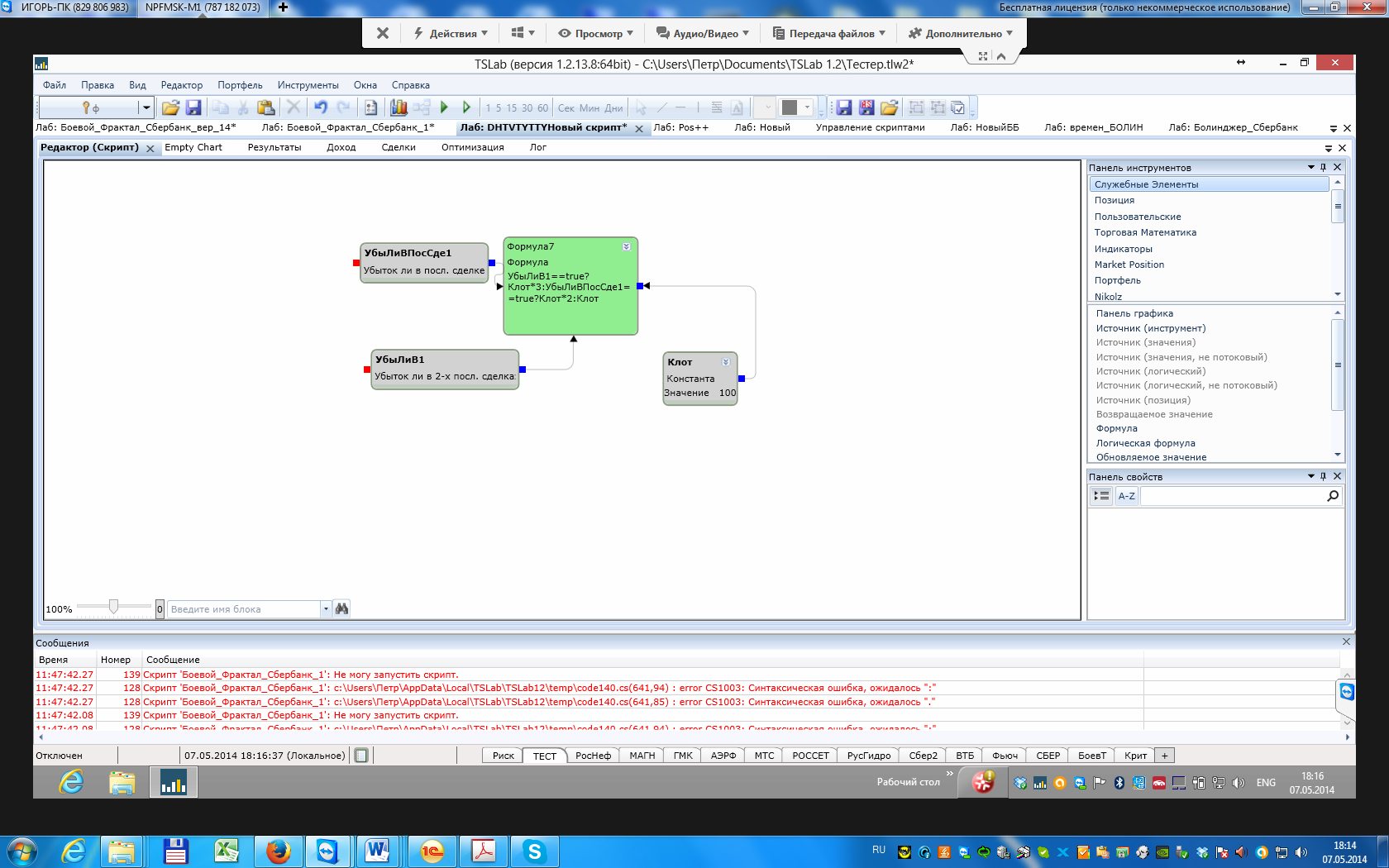Collapse the Формула7 block with its chevron
1389x868 pixels.
[626, 246]
